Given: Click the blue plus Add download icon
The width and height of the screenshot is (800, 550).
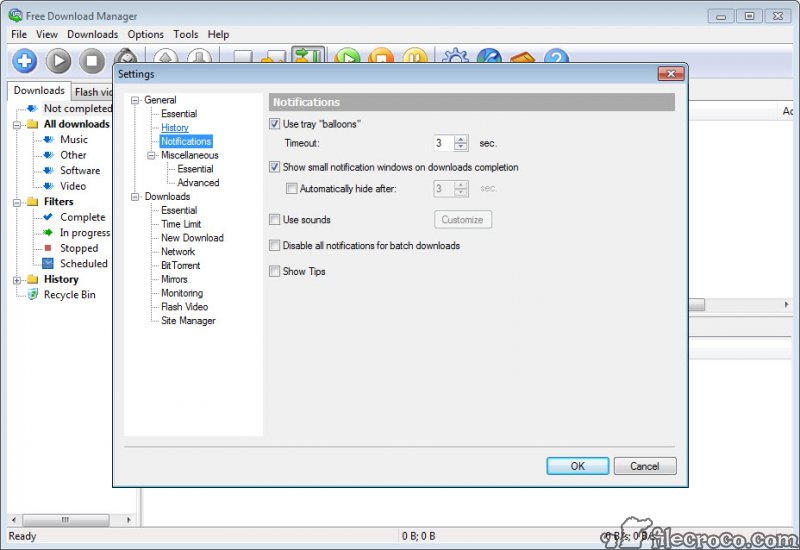Looking at the screenshot, I should coord(24,61).
